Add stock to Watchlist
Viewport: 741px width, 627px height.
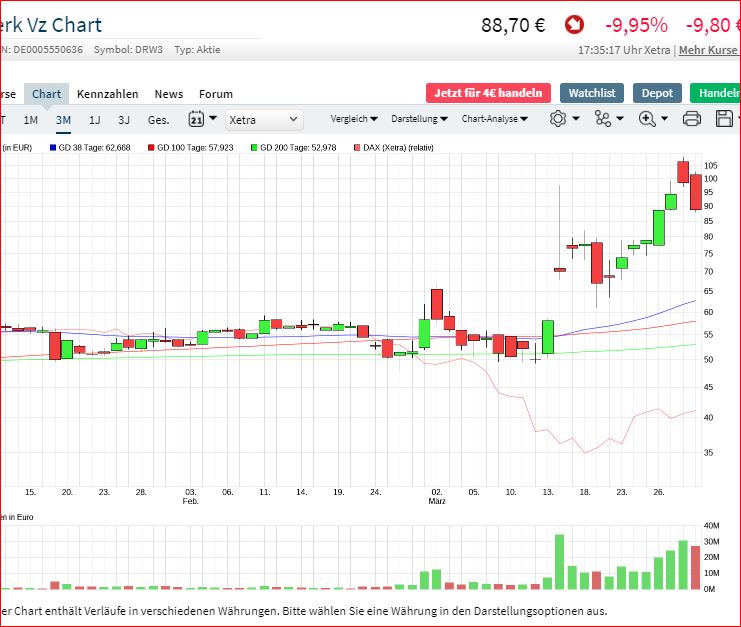pos(591,93)
